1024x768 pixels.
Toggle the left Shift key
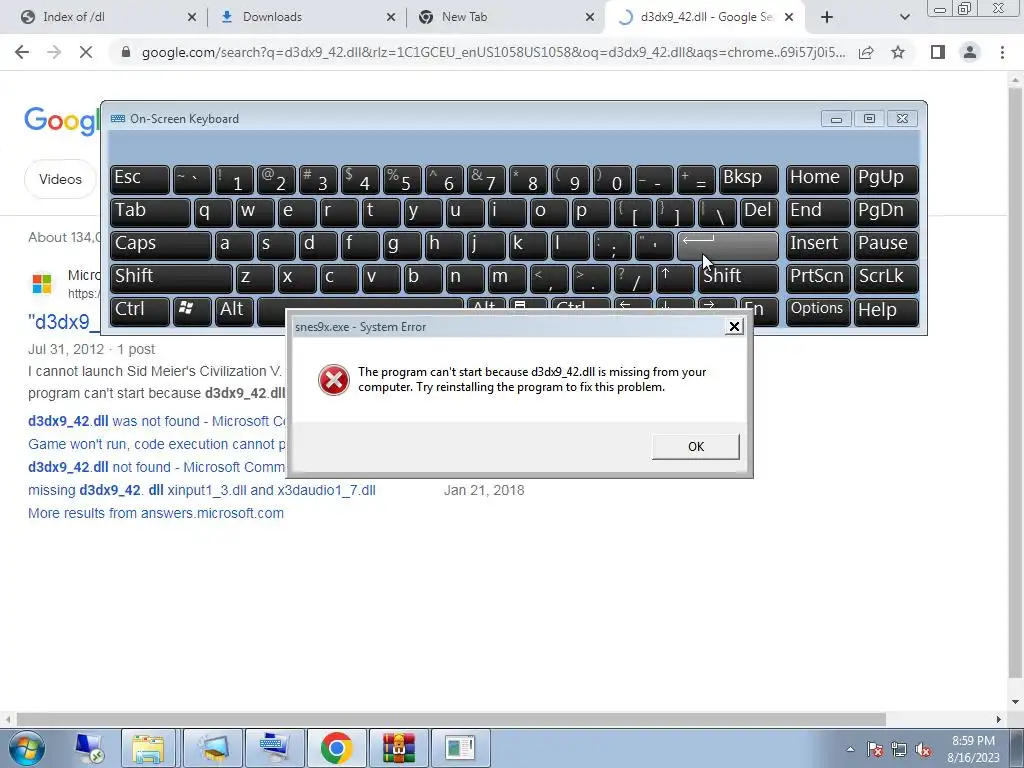(x=171, y=278)
